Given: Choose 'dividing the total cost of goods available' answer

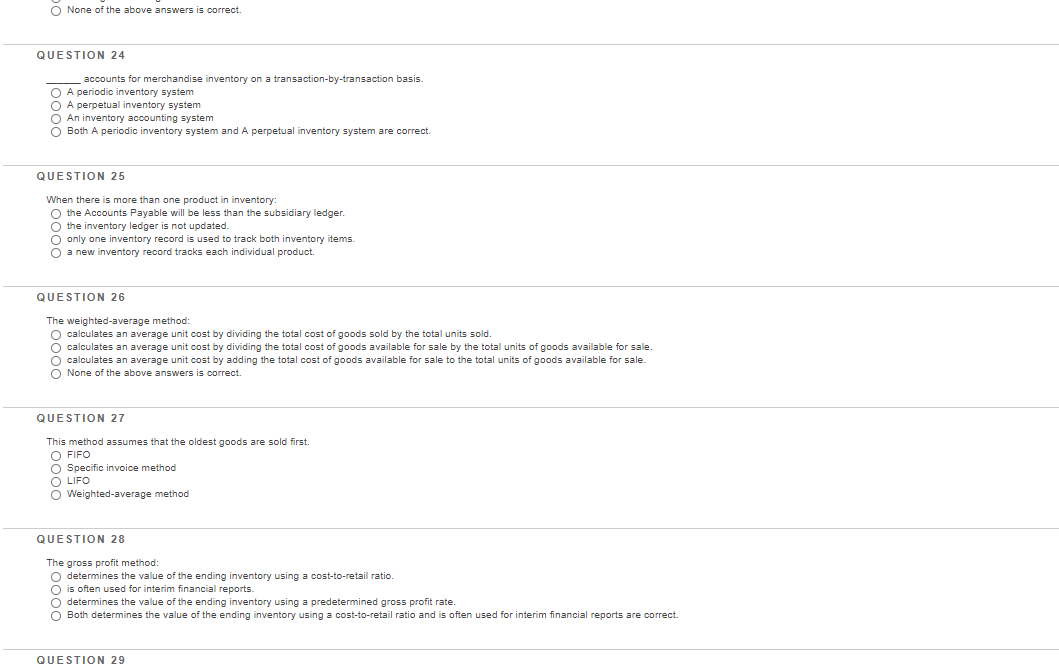Looking at the screenshot, I should (56, 347).
